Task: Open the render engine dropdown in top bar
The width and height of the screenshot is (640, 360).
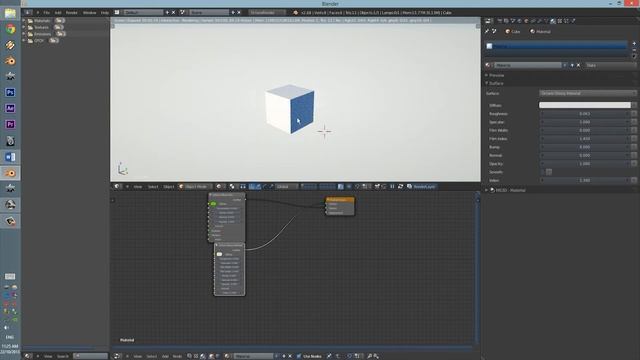Action: pos(267,13)
